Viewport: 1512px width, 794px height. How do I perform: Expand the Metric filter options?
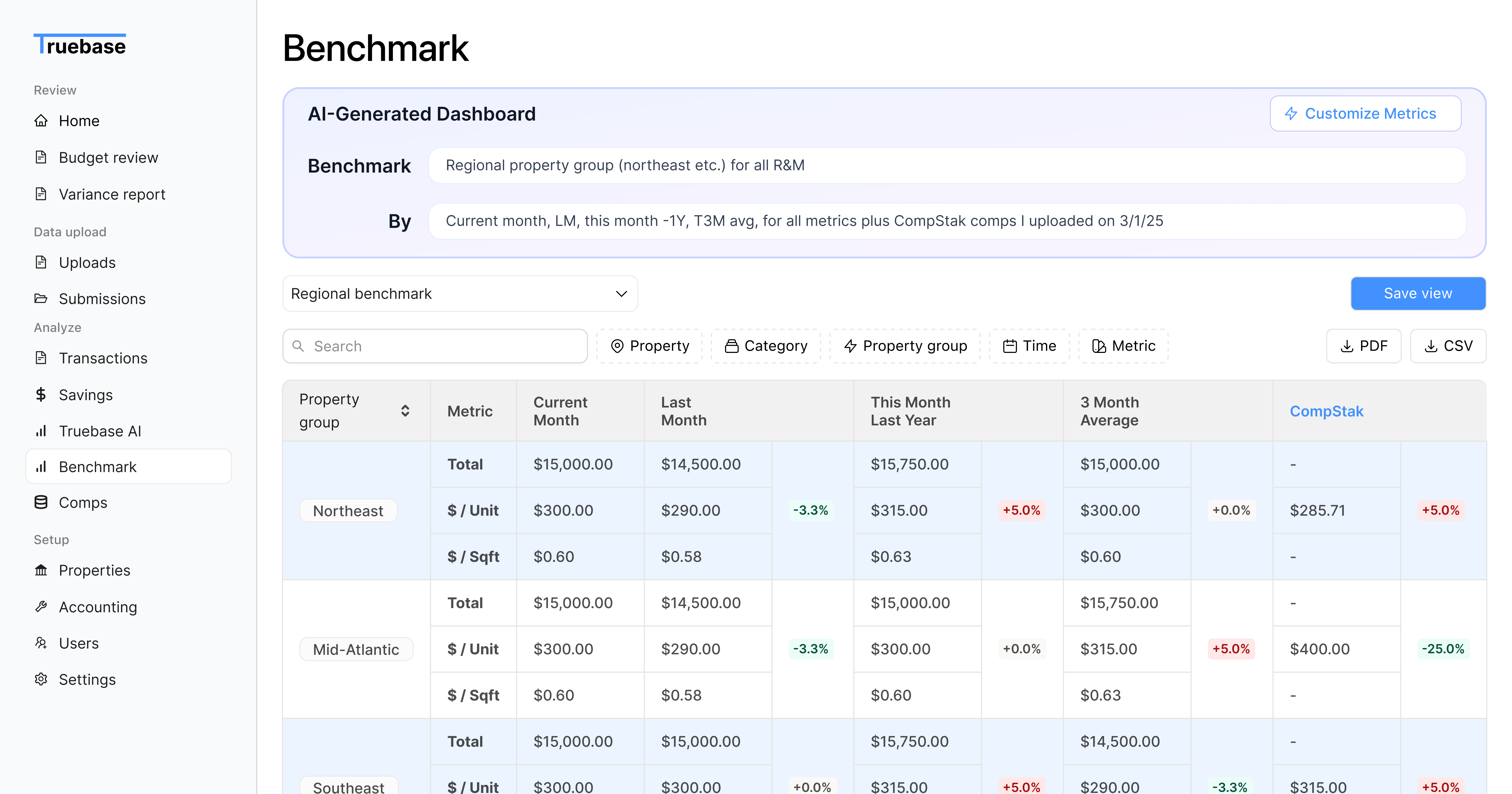pyautogui.click(x=1123, y=346)
